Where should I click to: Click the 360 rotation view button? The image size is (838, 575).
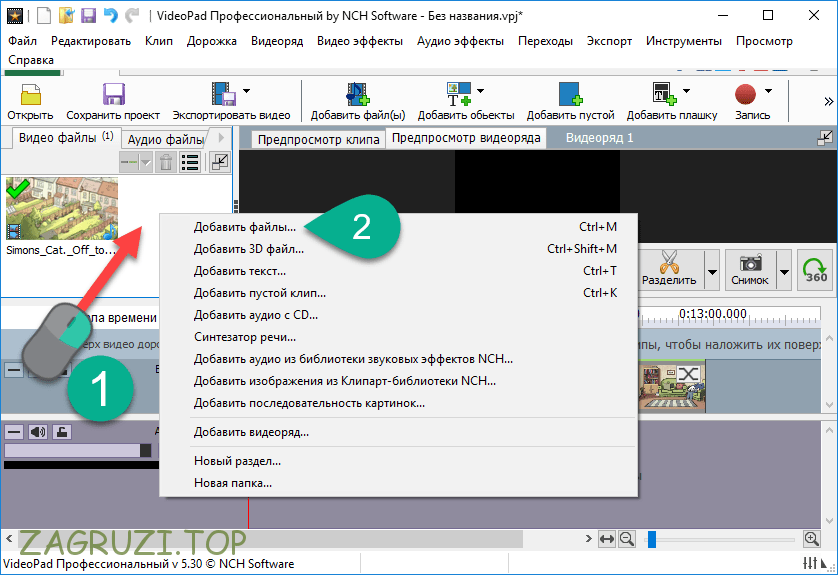click(818, 270)
